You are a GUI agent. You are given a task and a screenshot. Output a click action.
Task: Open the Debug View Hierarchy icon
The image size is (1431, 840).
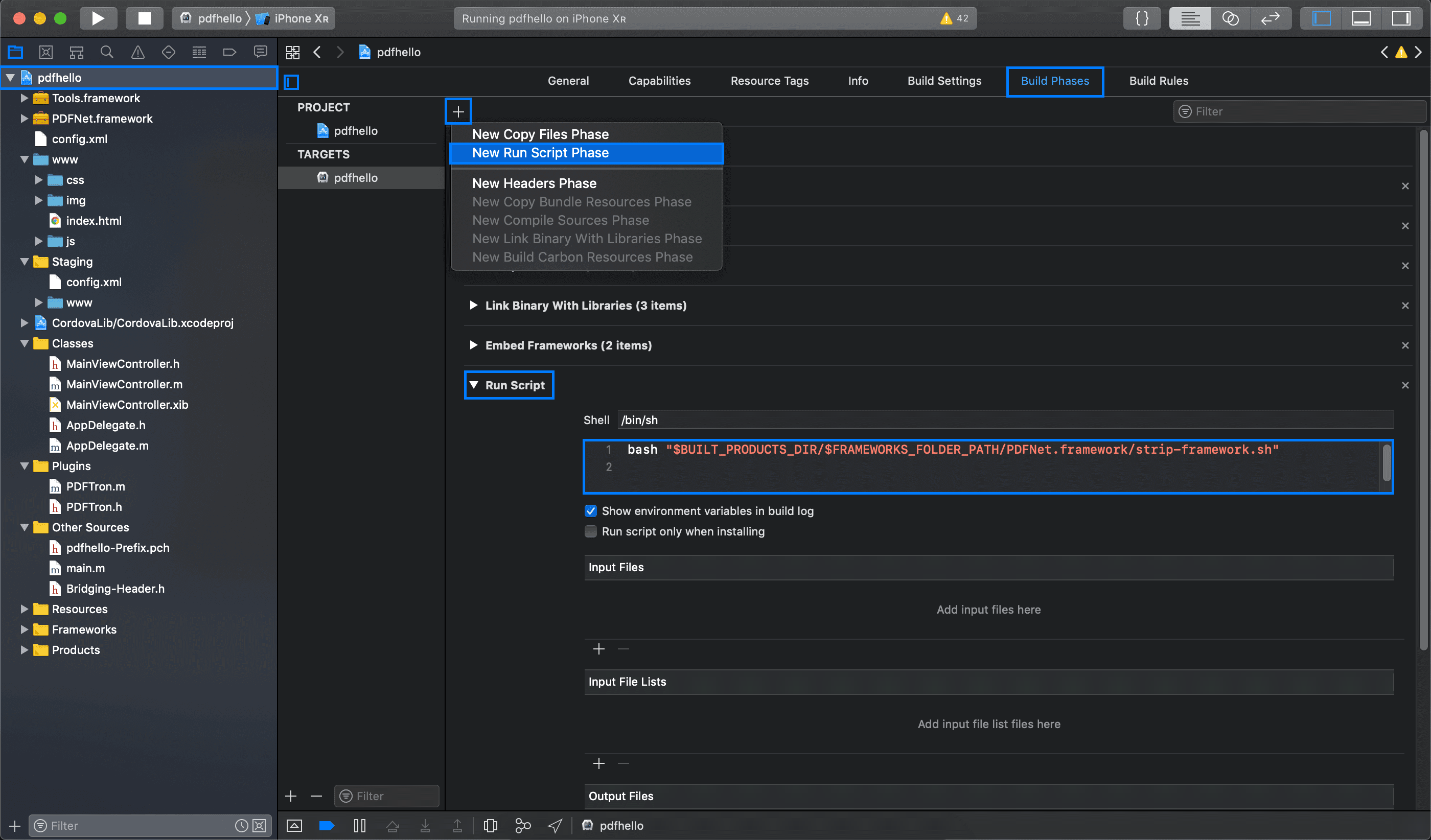(x=490, y=826)
